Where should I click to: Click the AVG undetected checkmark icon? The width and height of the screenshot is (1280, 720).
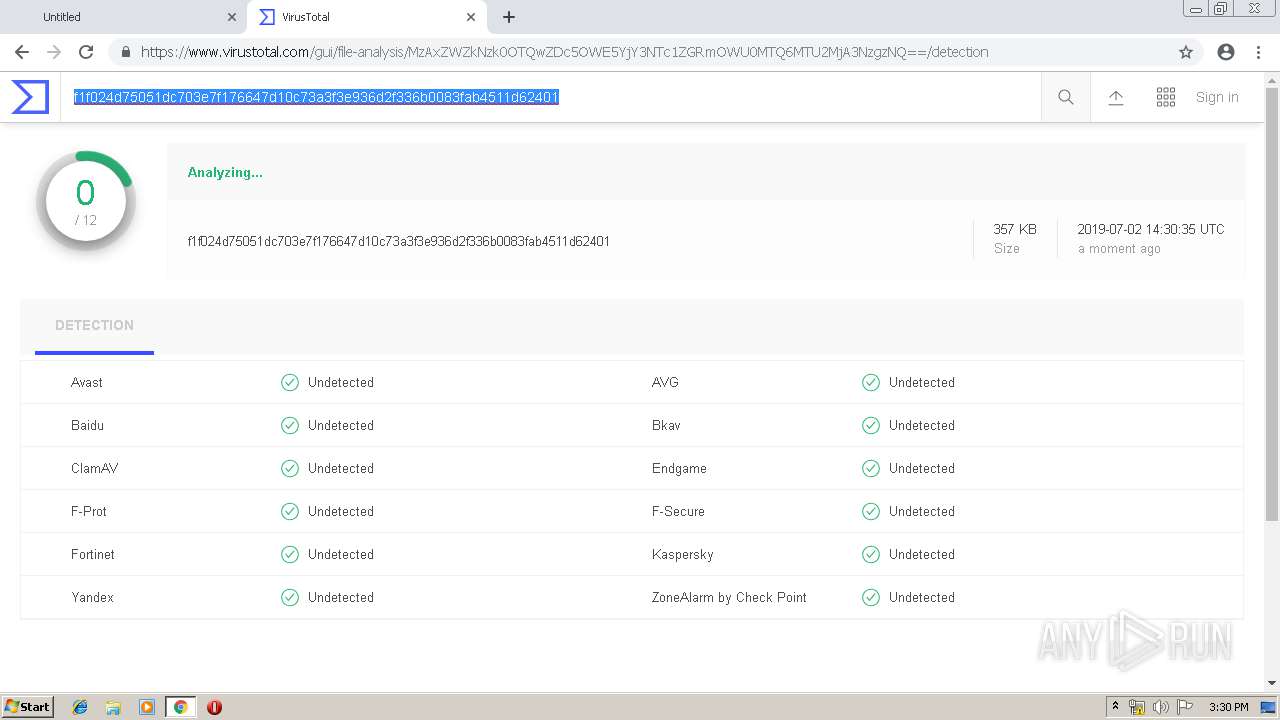coord(871,382)
